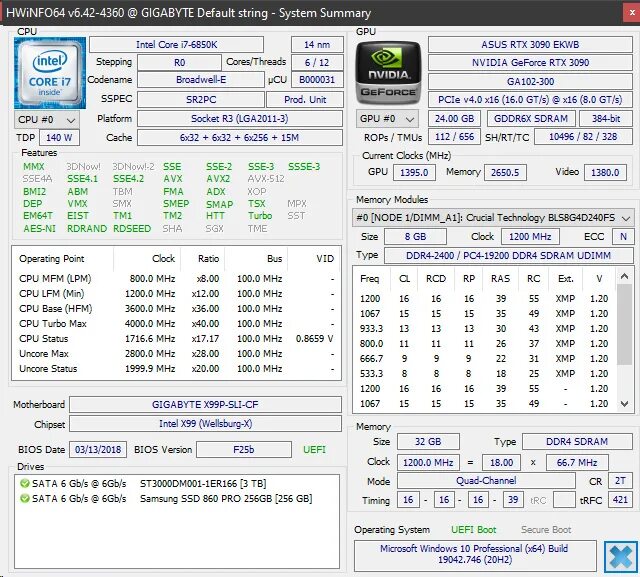The height and width of the screenshot is (577, 640).
Task: Click the cache 6x32 + 6x32 + 6x256 + 15M field
Action: [240, 138]
